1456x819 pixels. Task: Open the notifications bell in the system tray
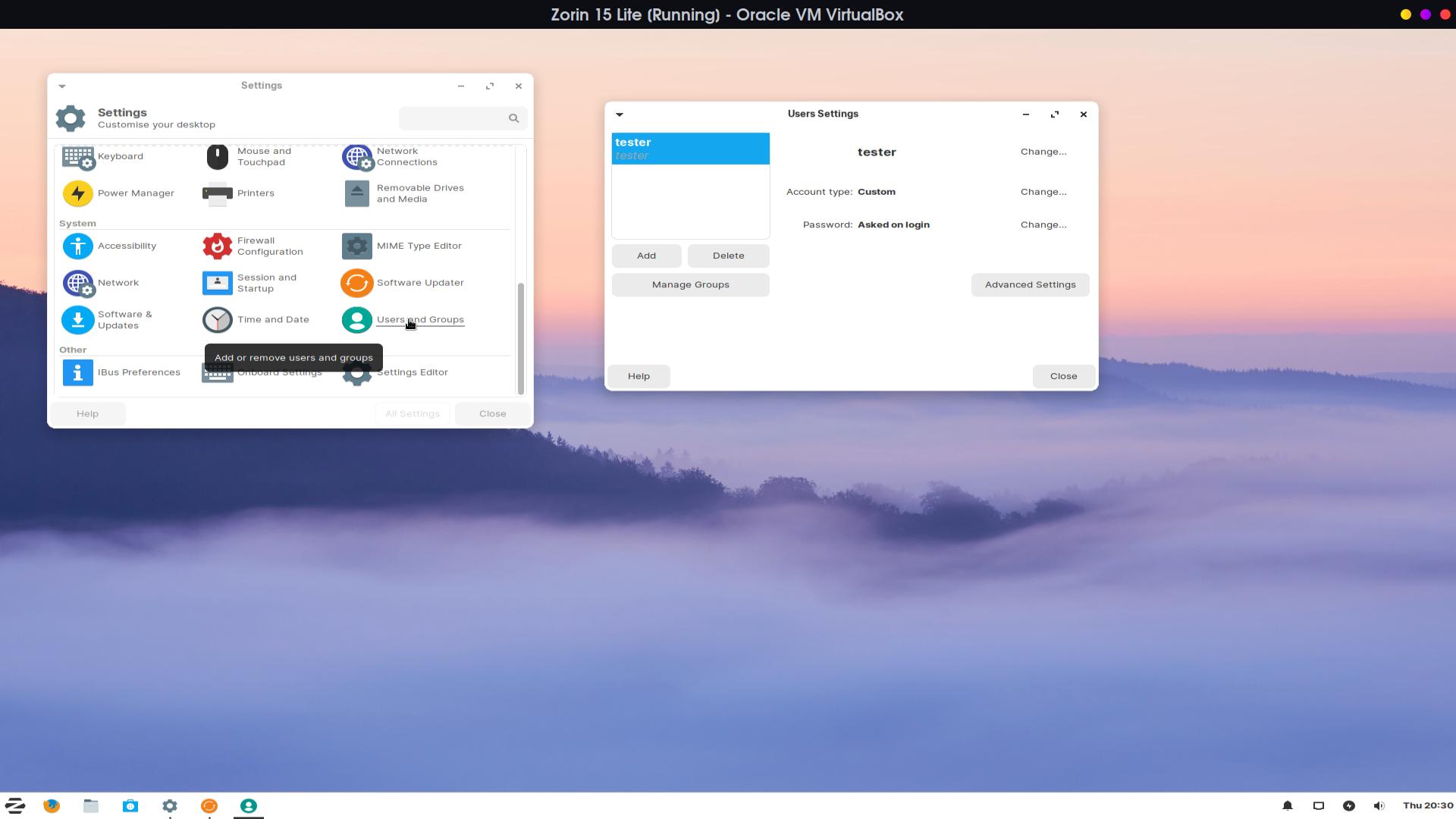point(1287,805)
